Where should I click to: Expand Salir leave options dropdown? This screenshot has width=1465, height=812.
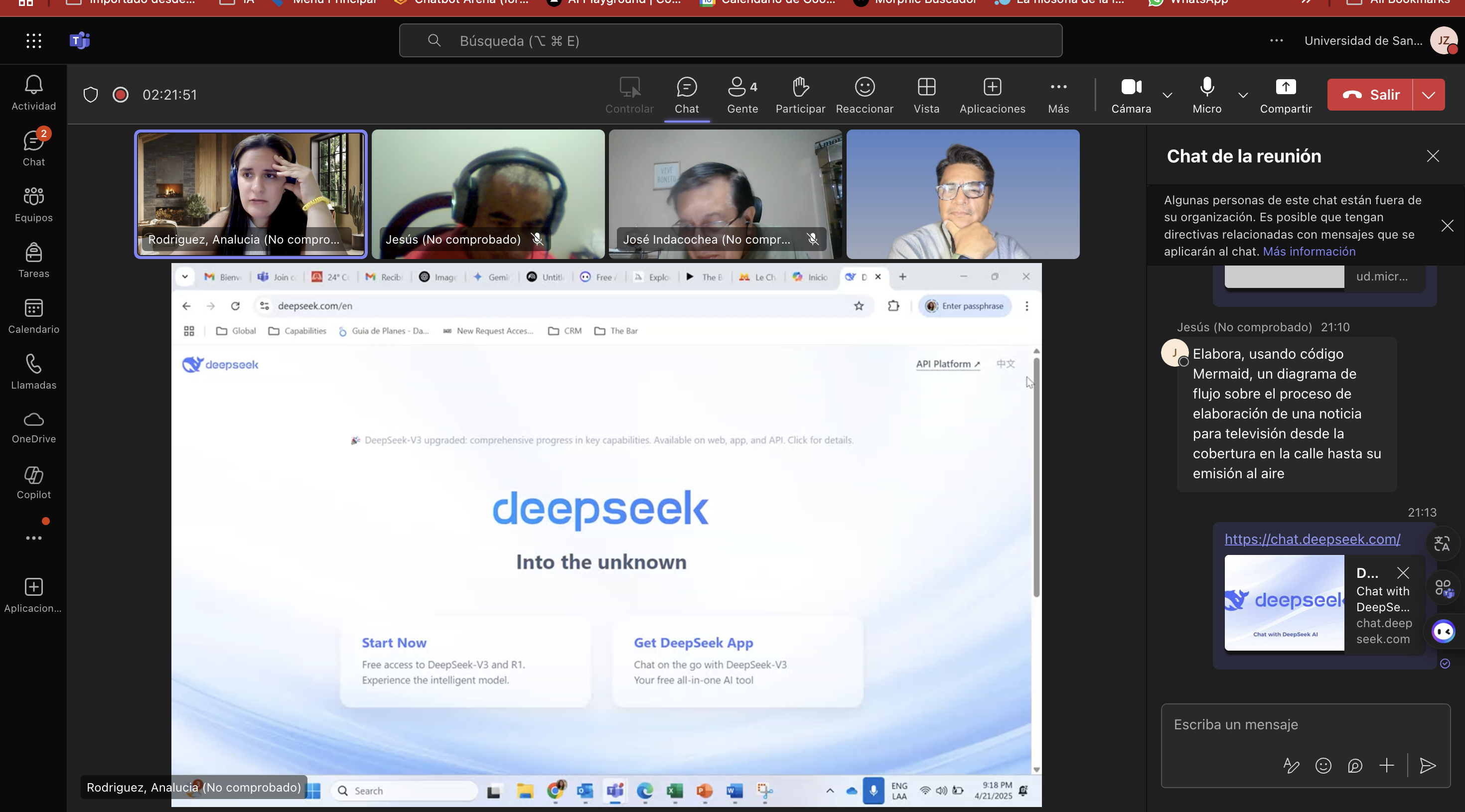point(1429,94)
